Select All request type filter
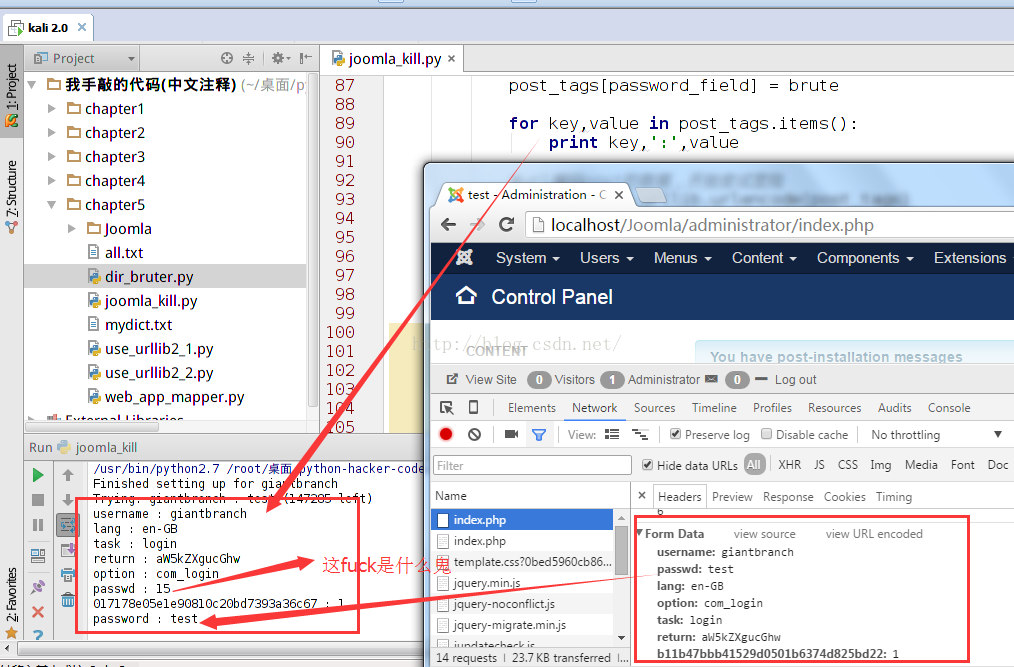 click(x=753, y=465)
